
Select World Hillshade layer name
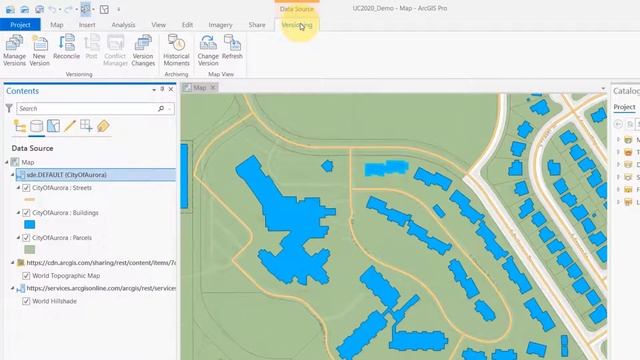click(54, 301)
